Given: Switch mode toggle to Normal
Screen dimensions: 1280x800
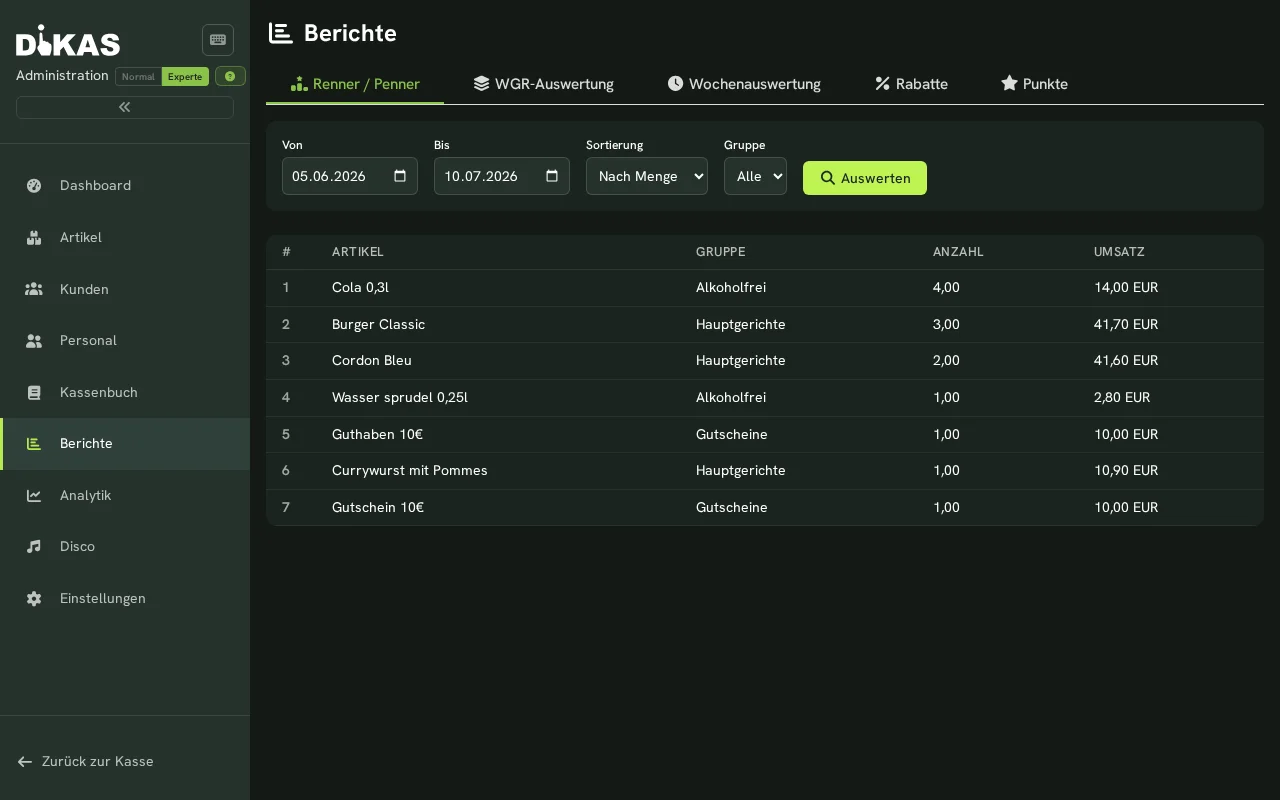Looking at the screenshot, I should click(x=138, y=77).
